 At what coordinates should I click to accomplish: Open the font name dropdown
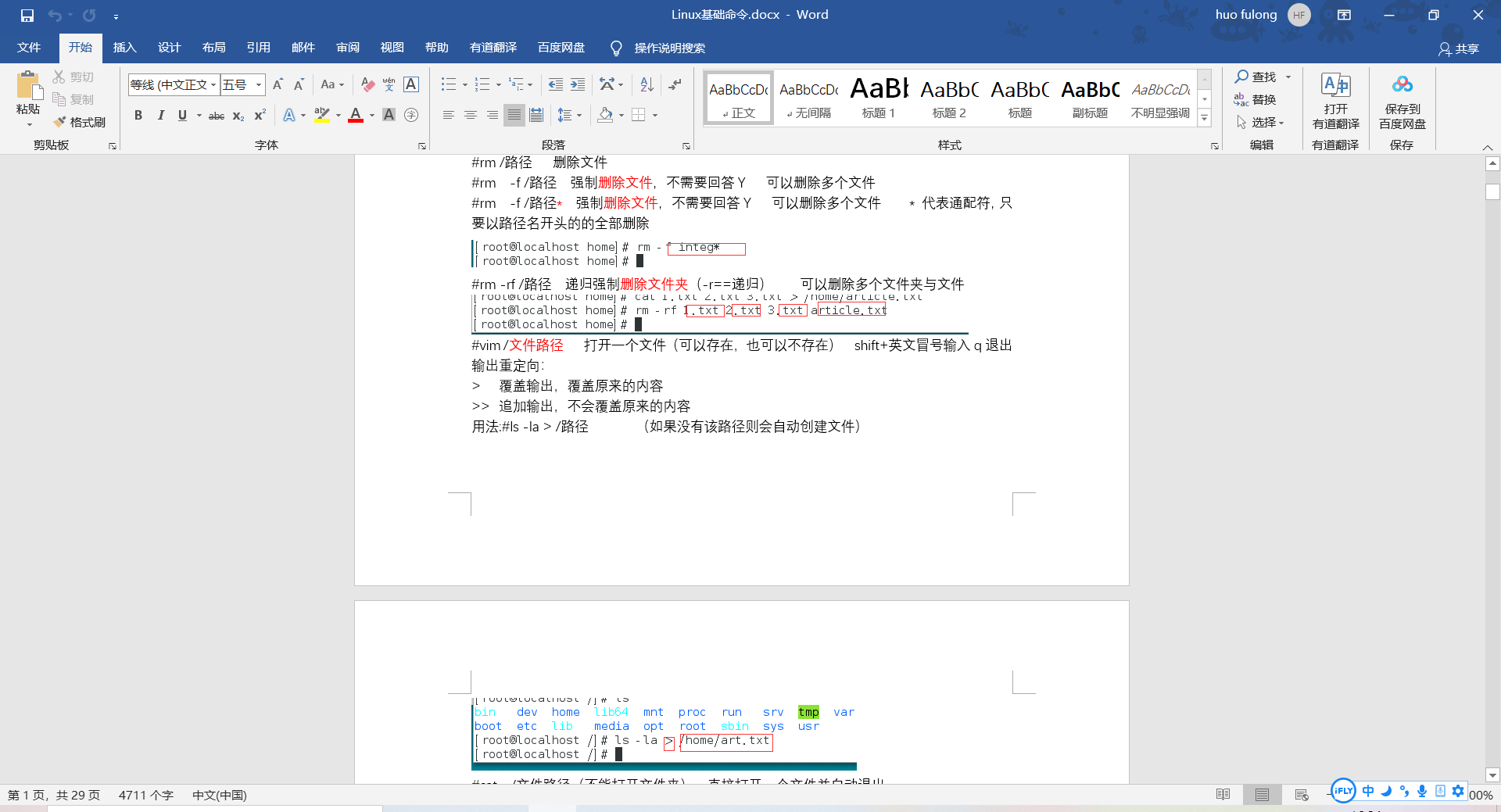(x=214, y=84)
